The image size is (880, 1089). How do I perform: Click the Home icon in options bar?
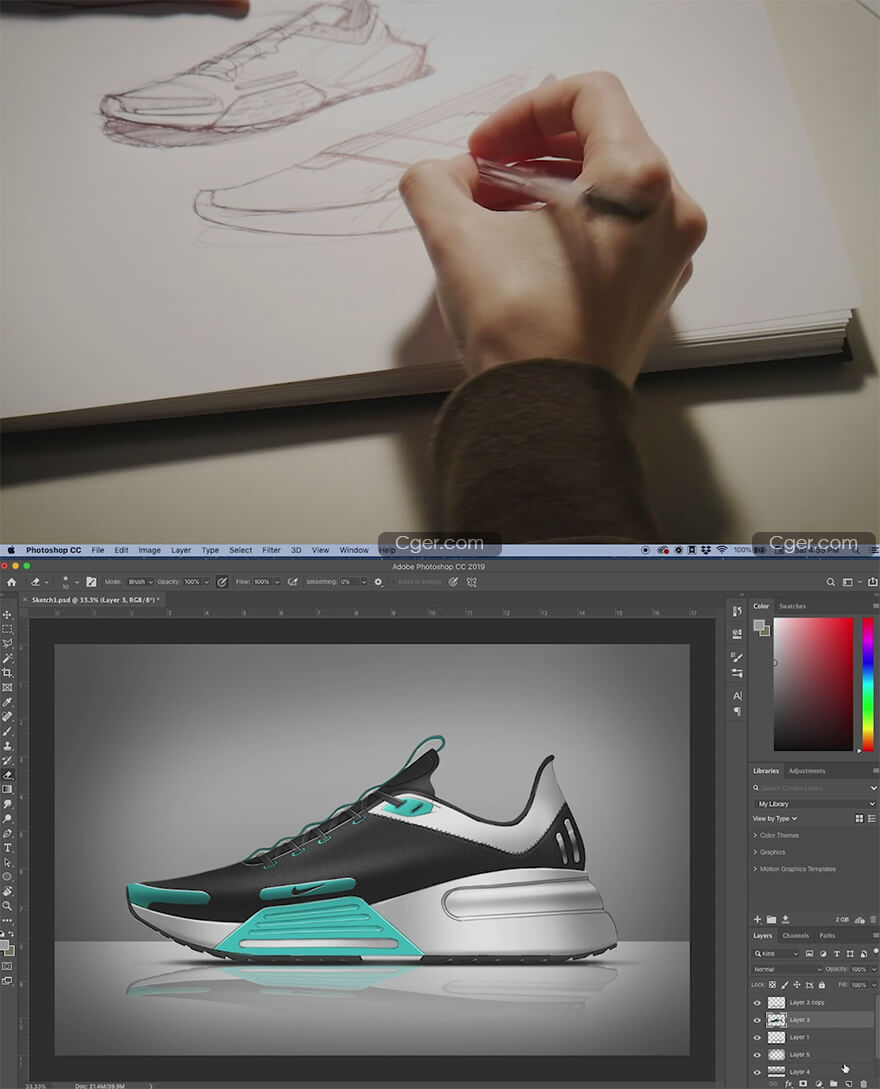11,582
